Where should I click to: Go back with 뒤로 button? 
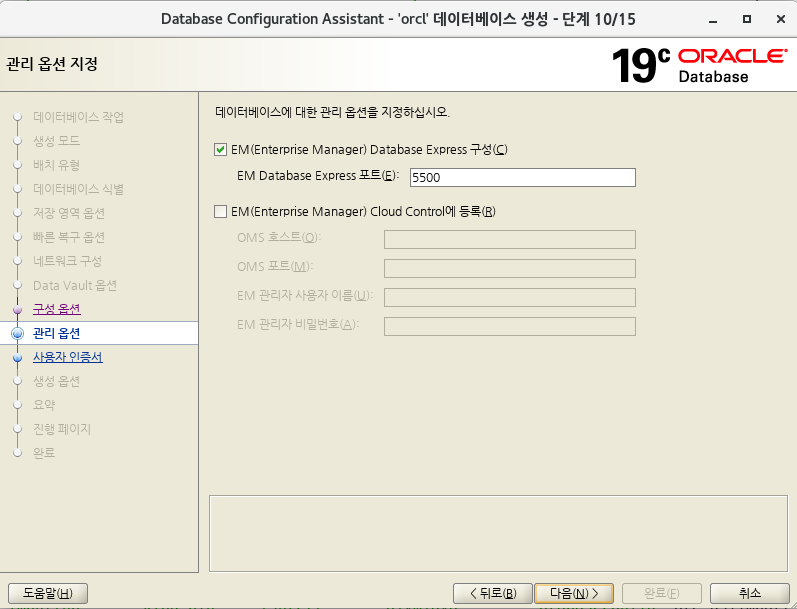493,593
